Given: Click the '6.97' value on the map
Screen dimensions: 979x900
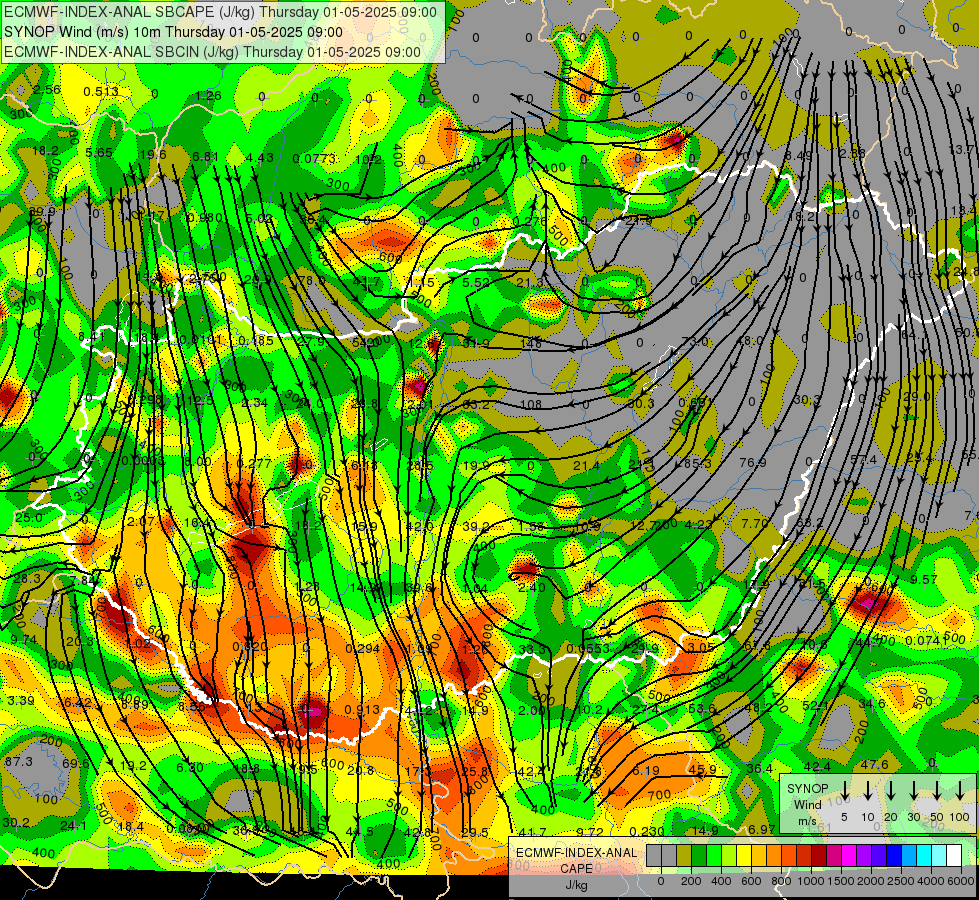Looking at the screenshot, I should 762,829.
